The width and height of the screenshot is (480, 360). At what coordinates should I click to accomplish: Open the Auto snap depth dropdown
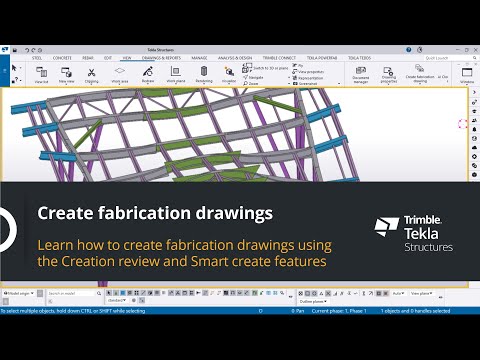(x=398, y=293)
